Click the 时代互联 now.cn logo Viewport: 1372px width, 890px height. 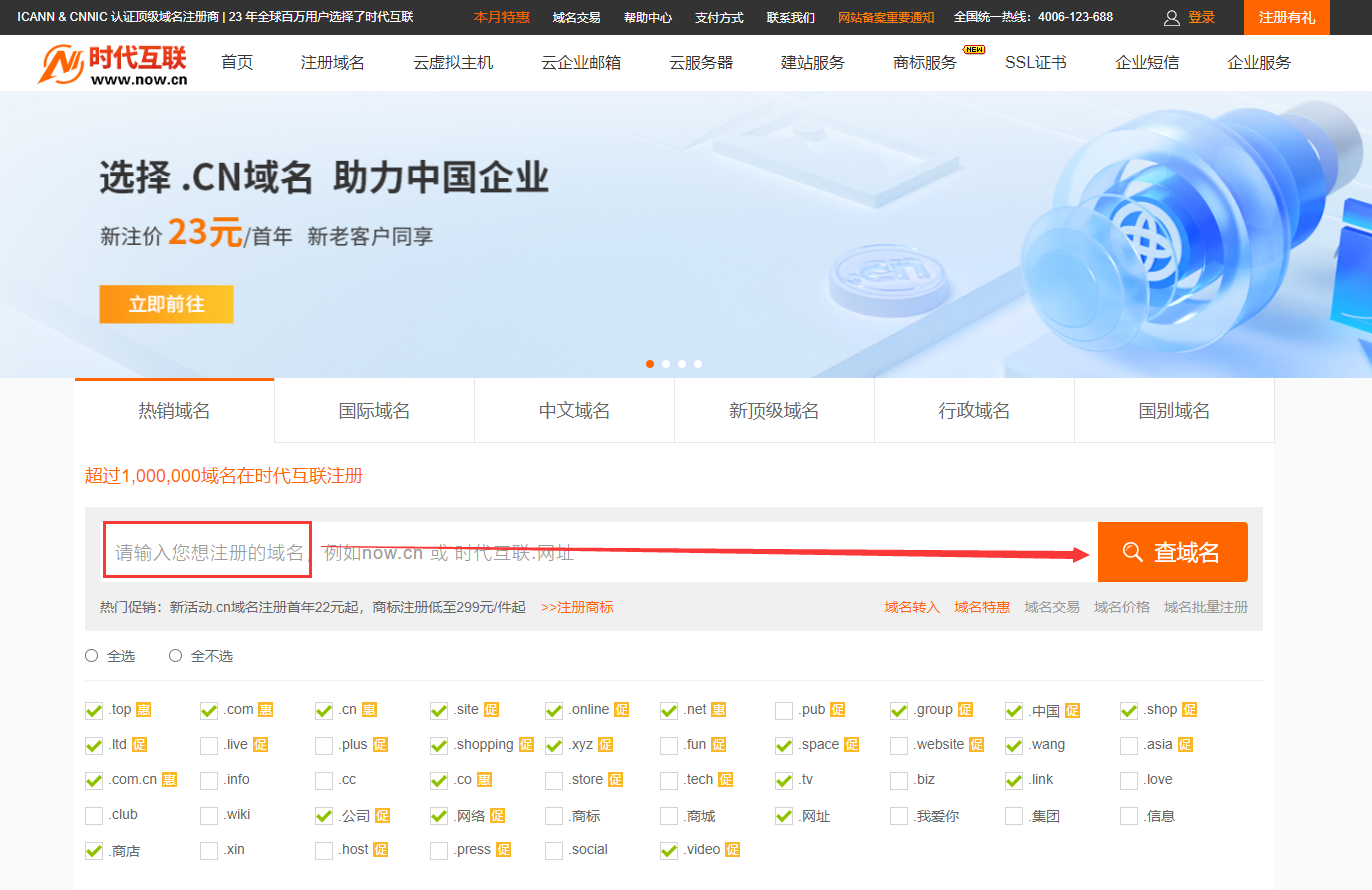[113, 63]
